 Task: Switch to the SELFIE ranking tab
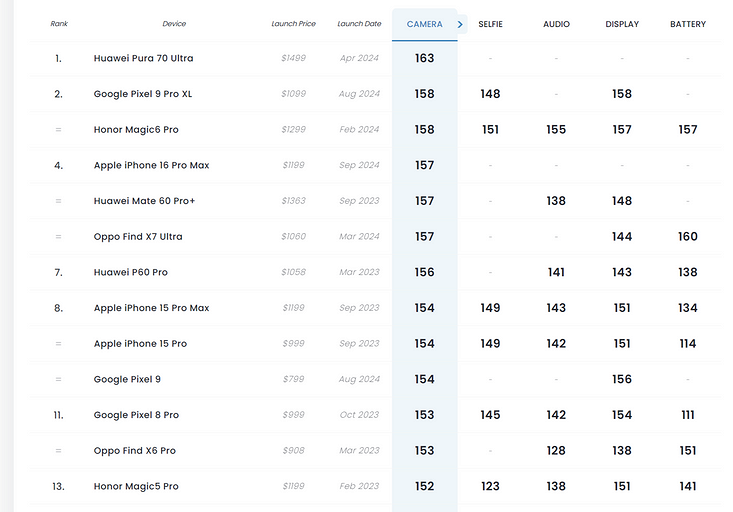[490, 24]
